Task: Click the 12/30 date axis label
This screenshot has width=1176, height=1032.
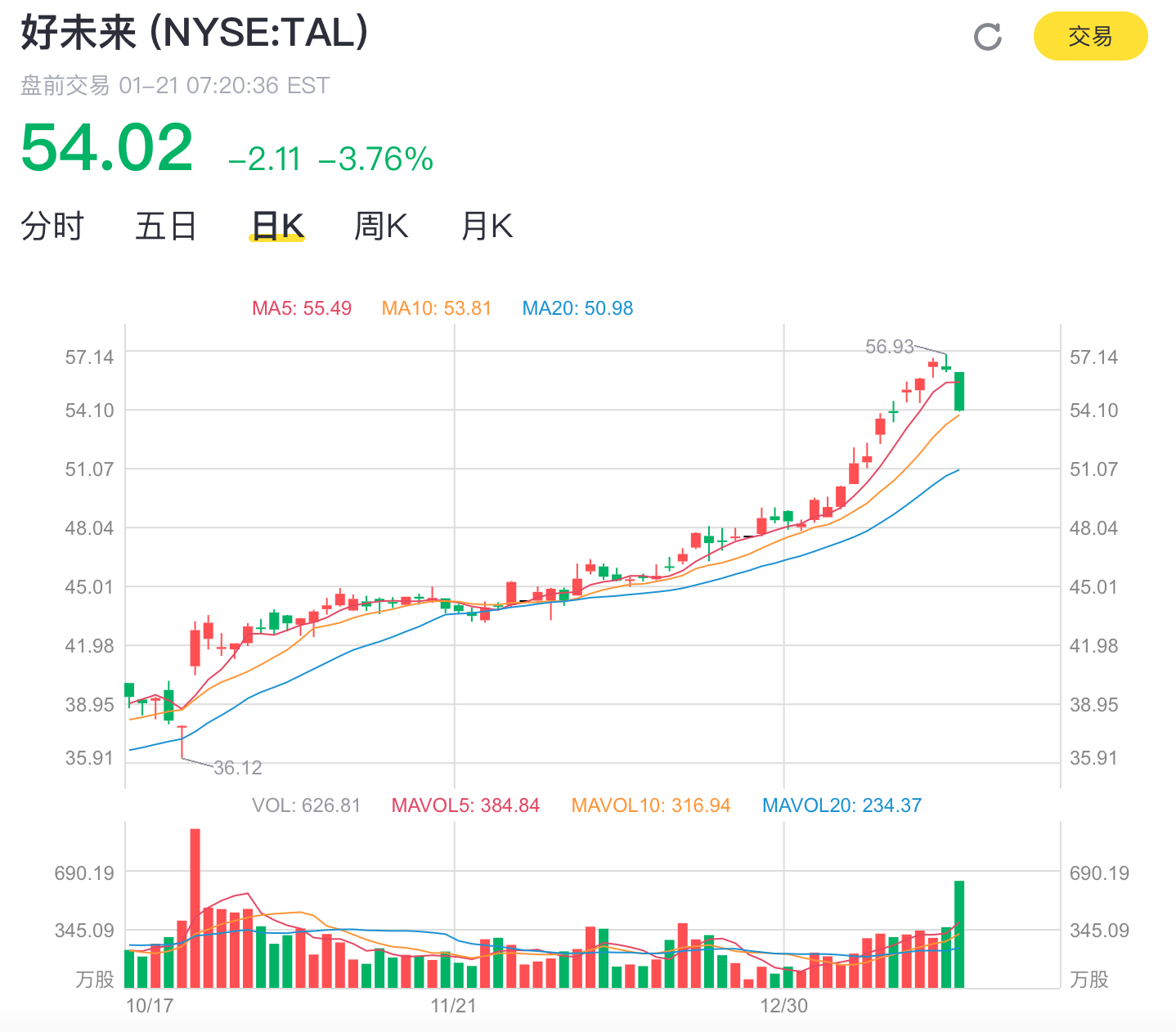Action: (783, 1006)
